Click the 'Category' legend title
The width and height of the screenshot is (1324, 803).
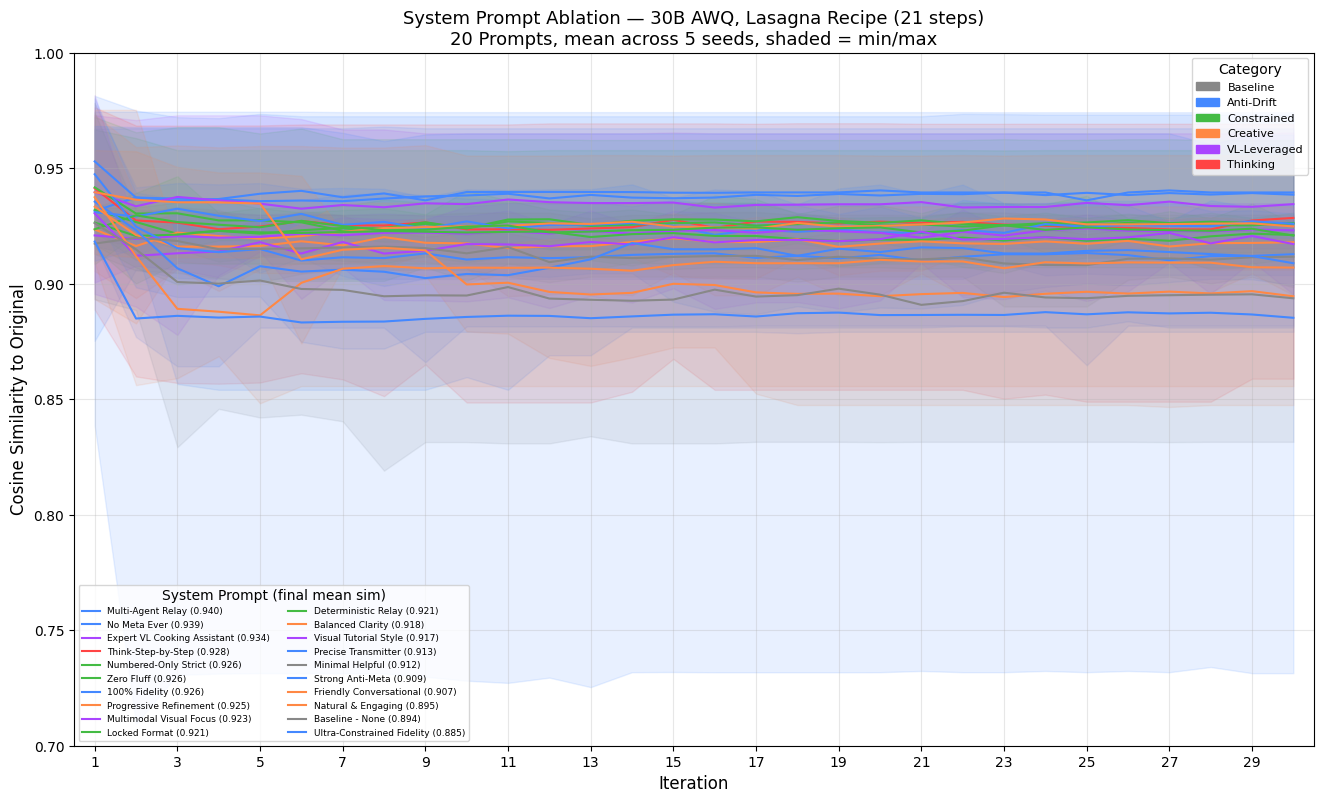[1249, 69]
